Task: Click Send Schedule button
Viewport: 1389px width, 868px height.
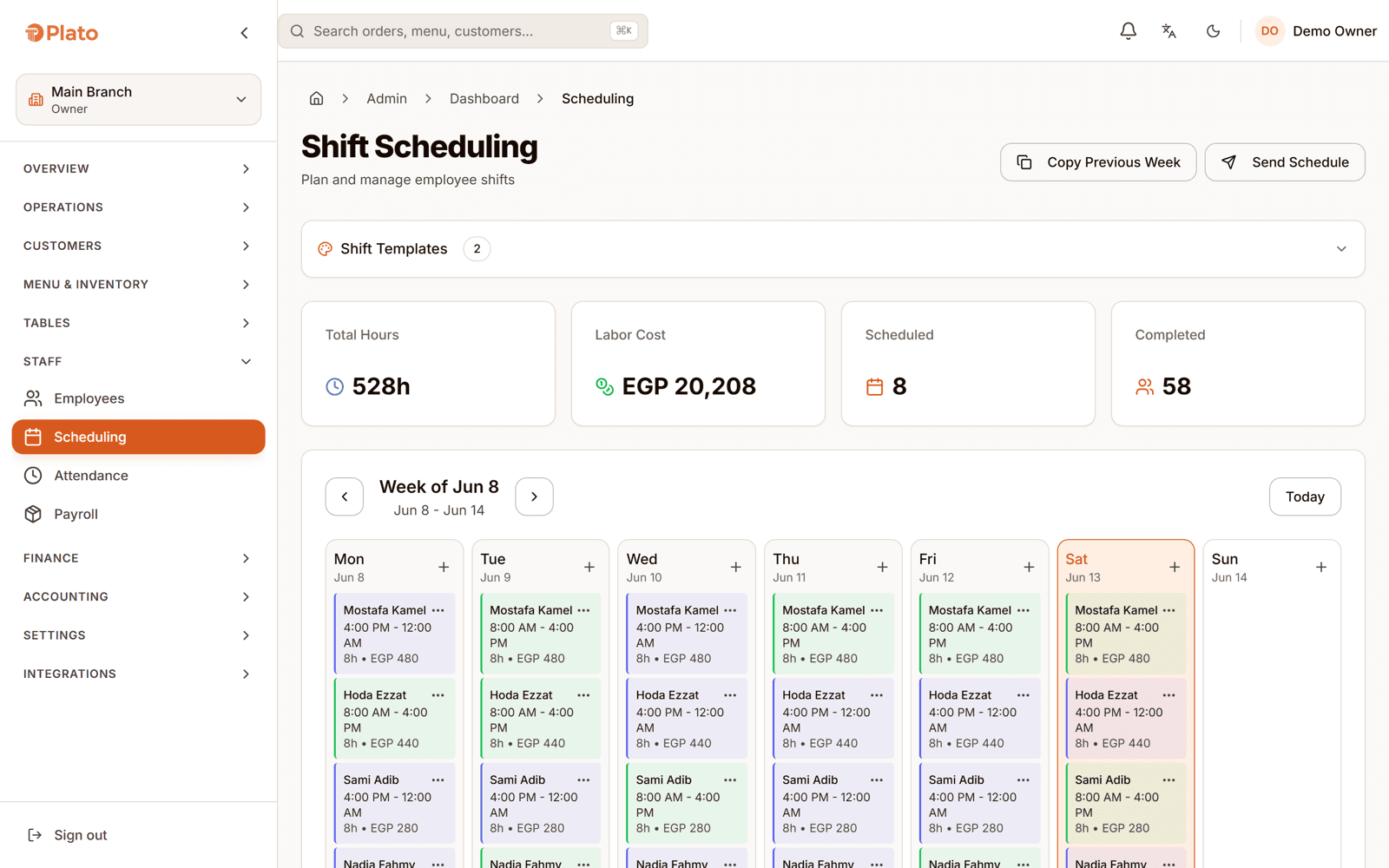Action: (1285, 162)
